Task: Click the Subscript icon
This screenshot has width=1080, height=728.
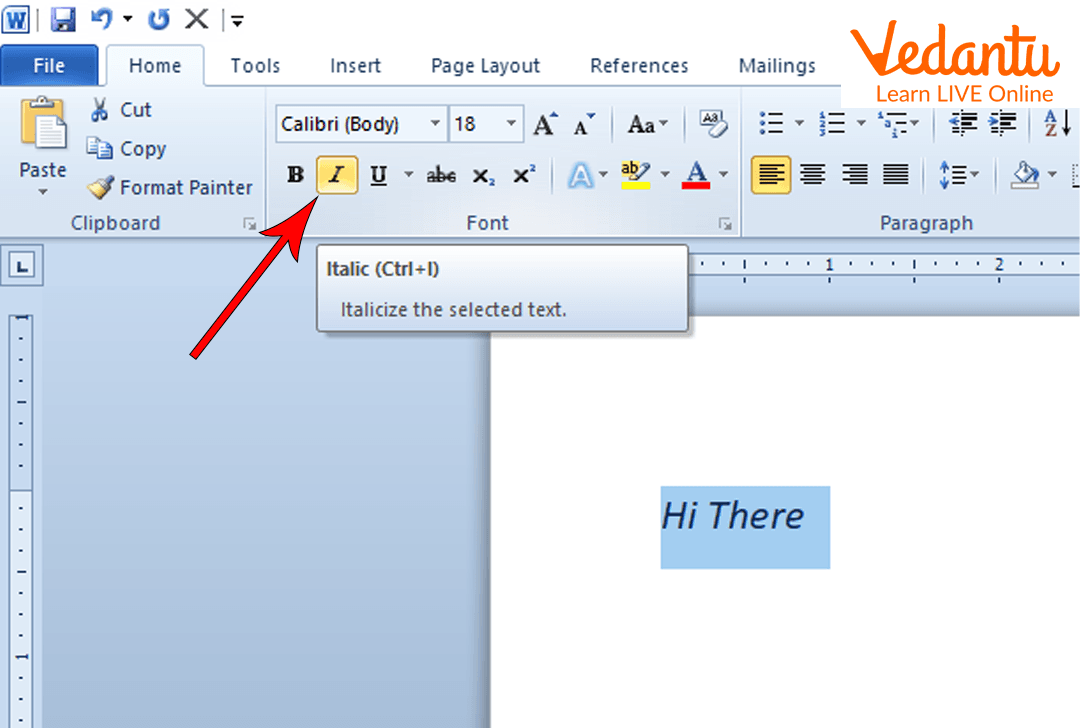Action: click(x=484, y=176)
